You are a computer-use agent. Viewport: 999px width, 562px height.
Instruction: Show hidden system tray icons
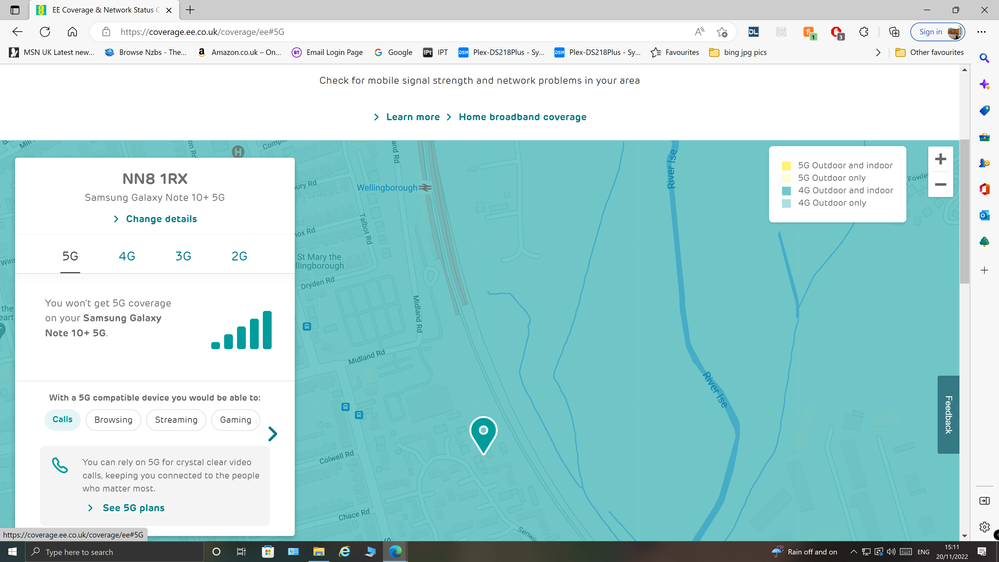tap(853, 552)
